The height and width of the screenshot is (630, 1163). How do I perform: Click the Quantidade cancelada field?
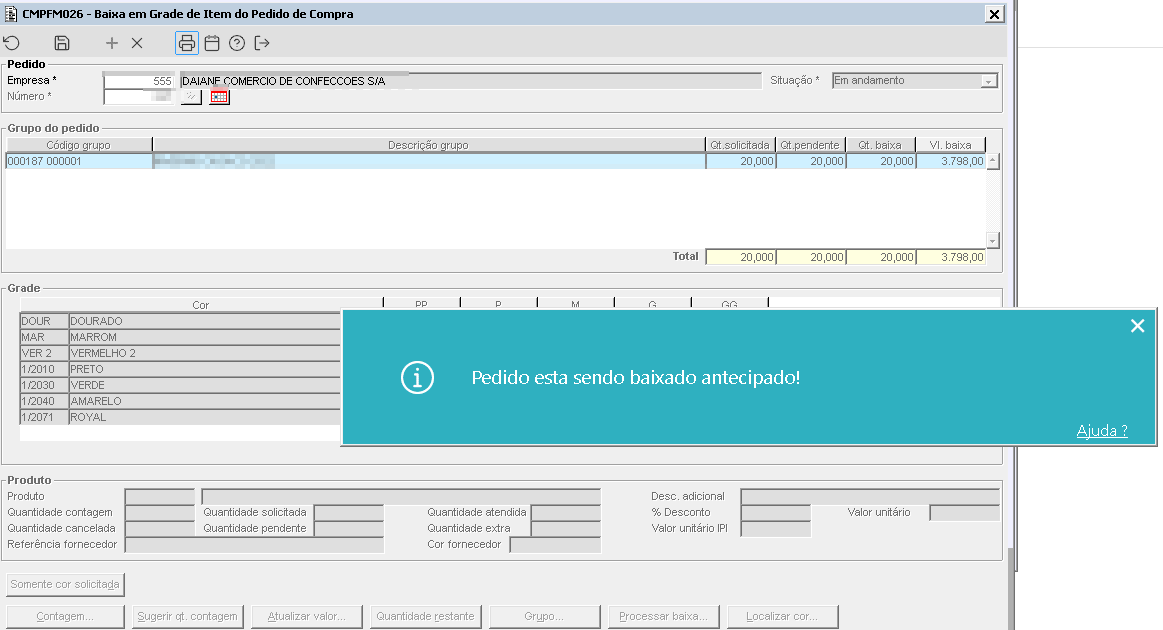point(160,528)
